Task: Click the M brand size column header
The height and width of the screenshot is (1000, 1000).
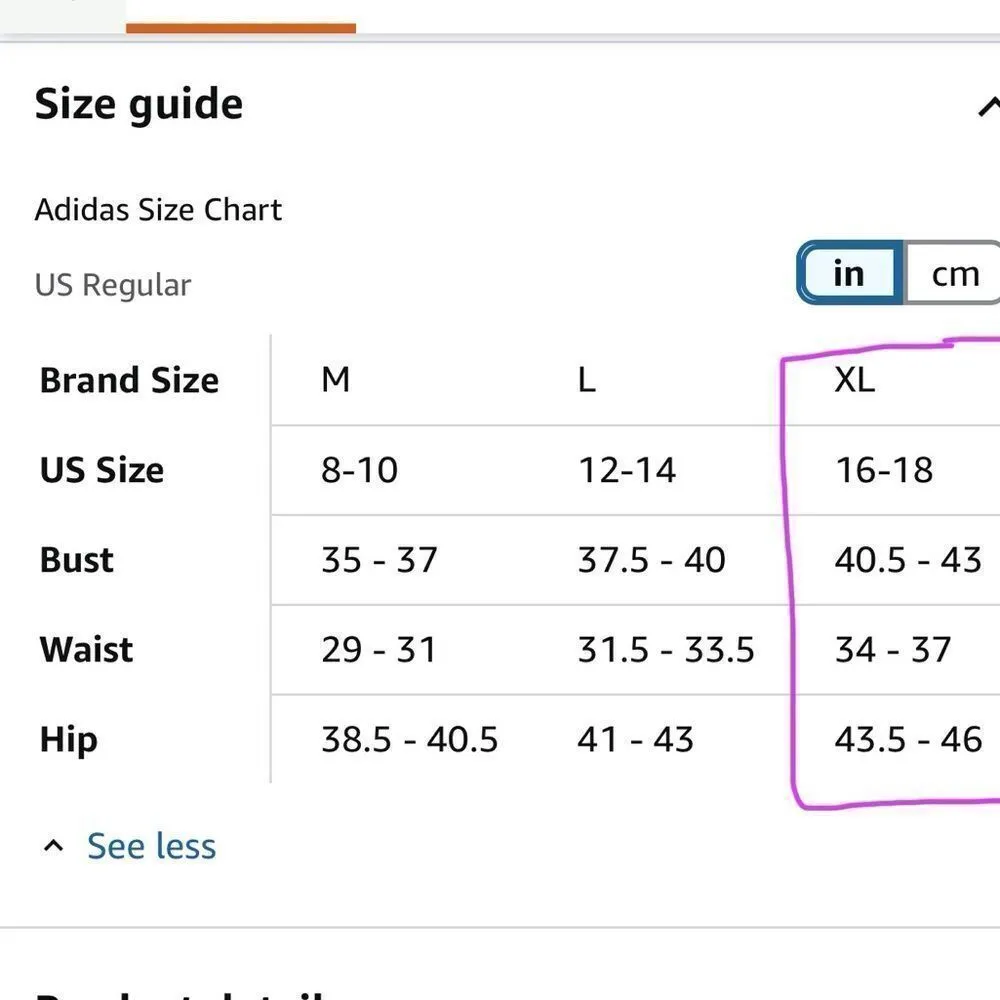Action: pos(336,380)
